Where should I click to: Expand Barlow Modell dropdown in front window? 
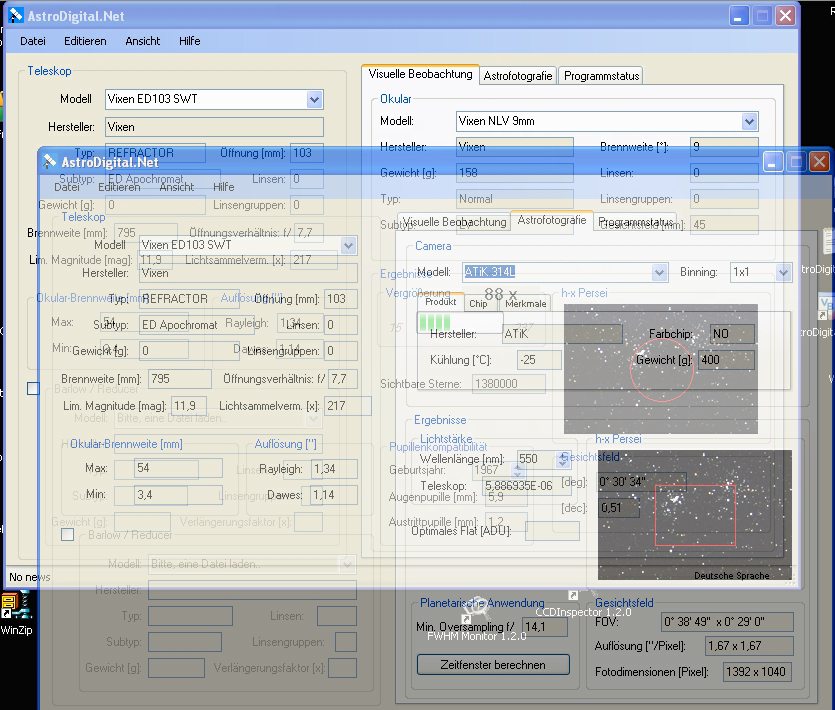(347, 564)
